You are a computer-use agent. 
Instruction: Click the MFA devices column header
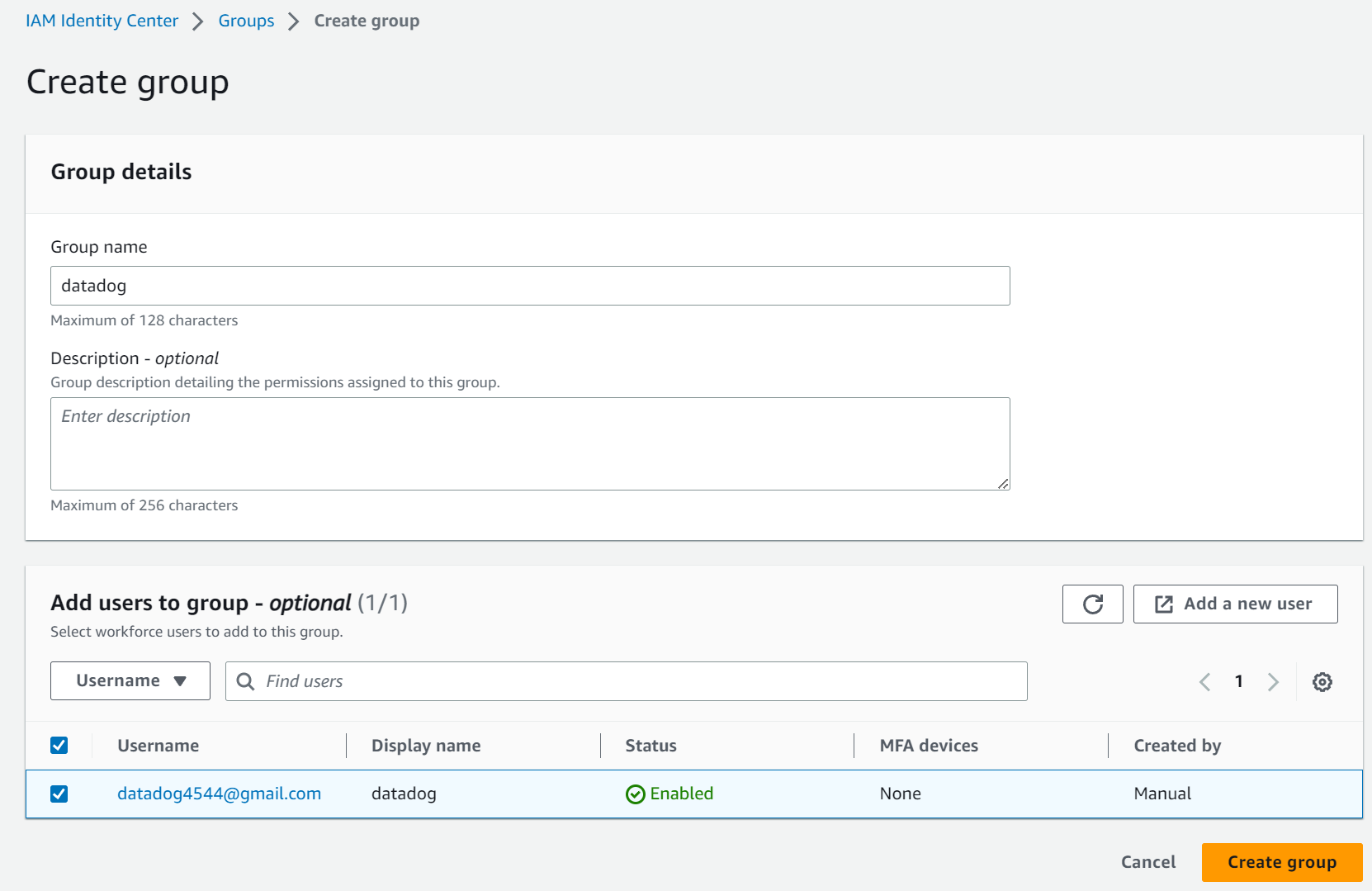click(x=929, y=746)
